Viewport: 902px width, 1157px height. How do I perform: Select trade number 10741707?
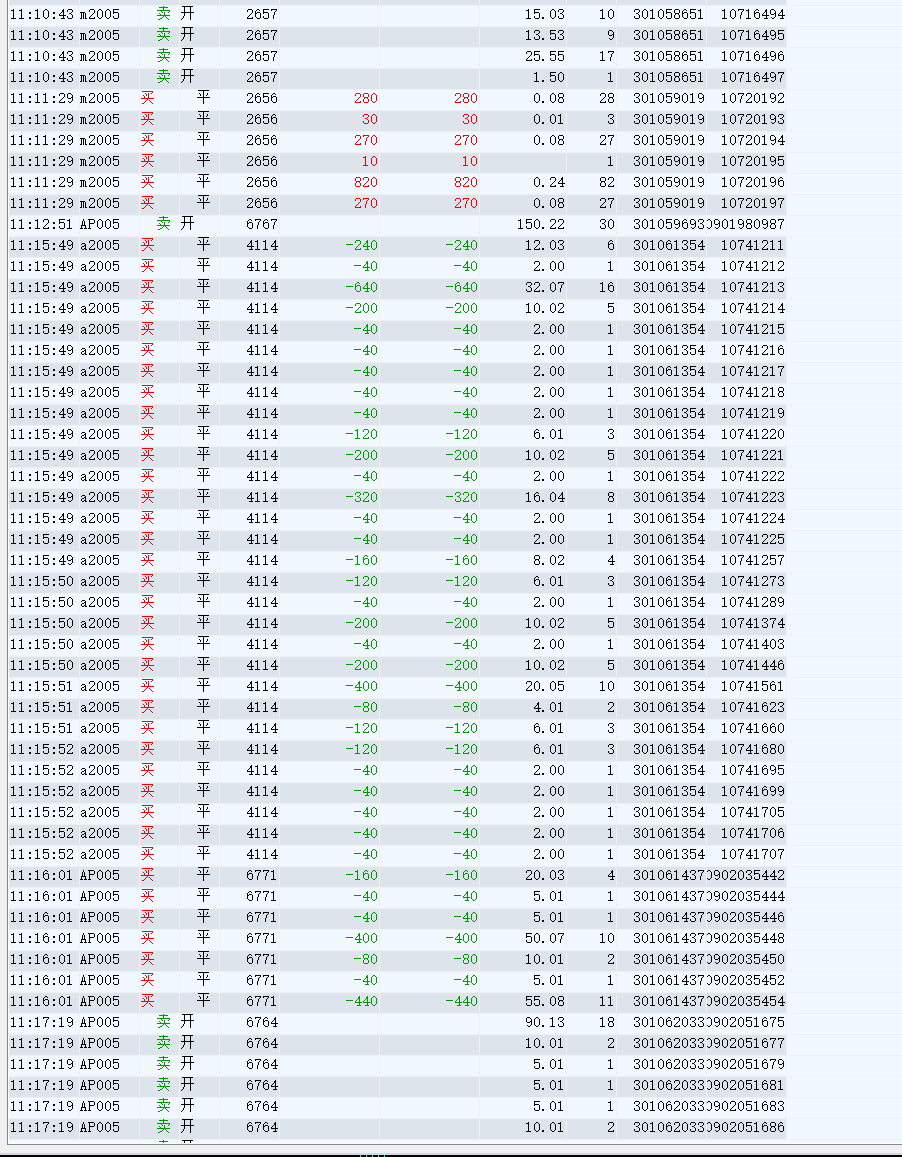click(752, 854)
